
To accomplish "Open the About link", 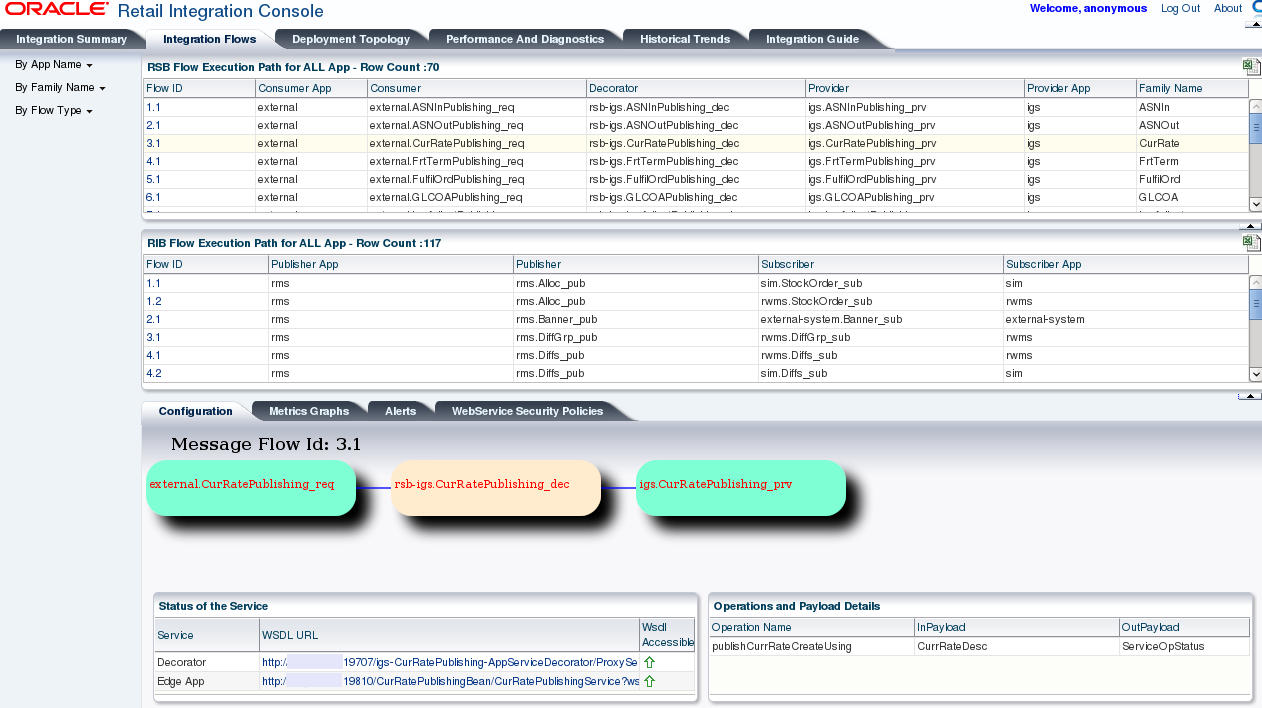I will pyautogui.click(x=1228, y=8).
